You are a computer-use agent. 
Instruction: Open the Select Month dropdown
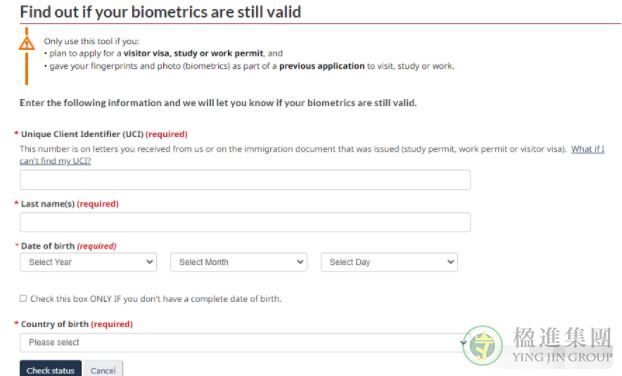[238, 262]
